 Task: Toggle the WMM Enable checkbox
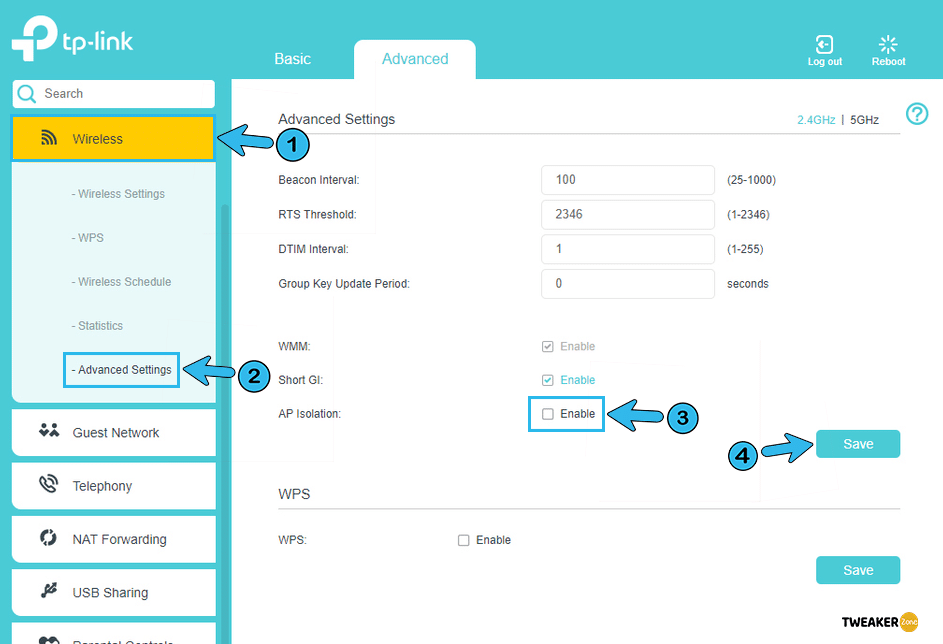(547, 346)
